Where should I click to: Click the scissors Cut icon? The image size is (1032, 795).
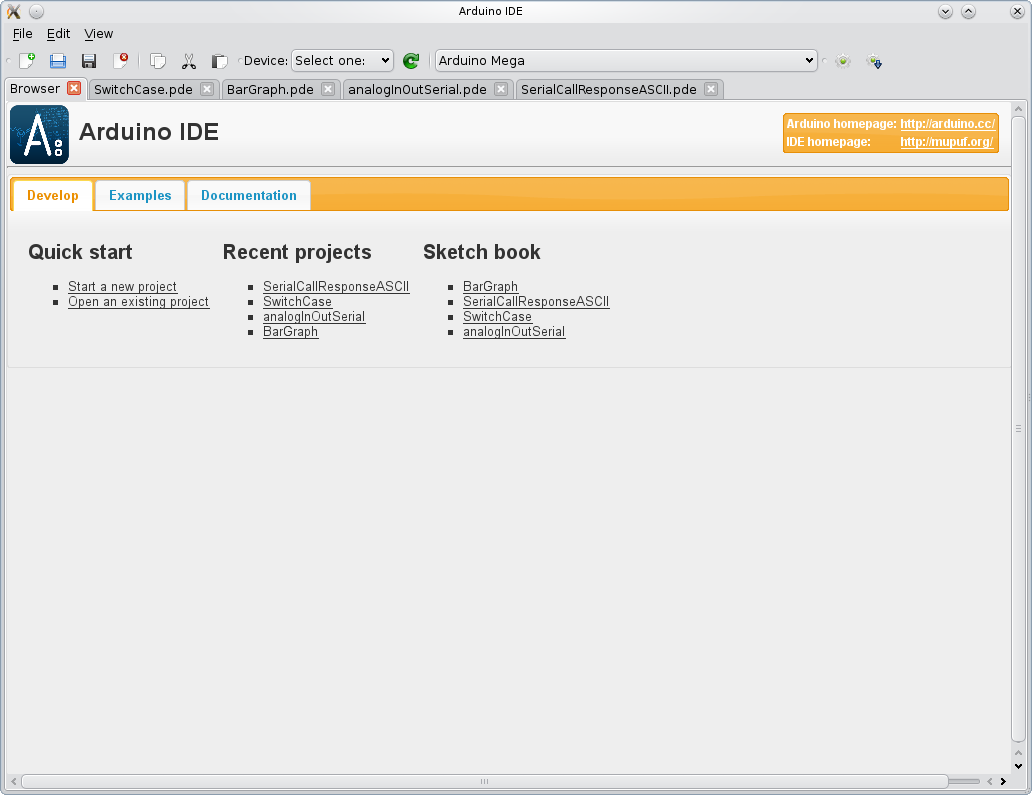click(x=189, y=61)
